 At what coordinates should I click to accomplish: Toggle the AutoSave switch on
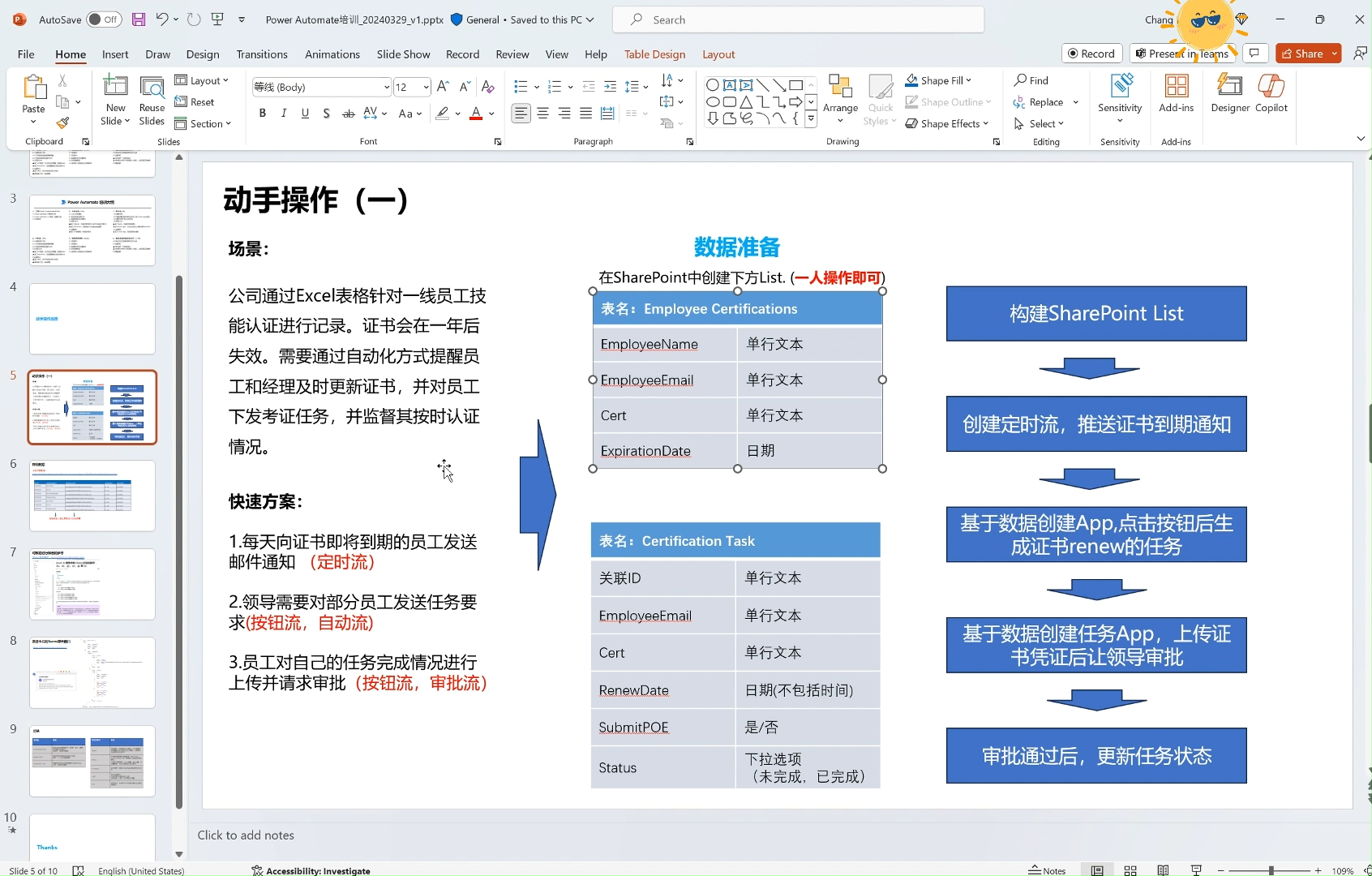pos(104,19)
